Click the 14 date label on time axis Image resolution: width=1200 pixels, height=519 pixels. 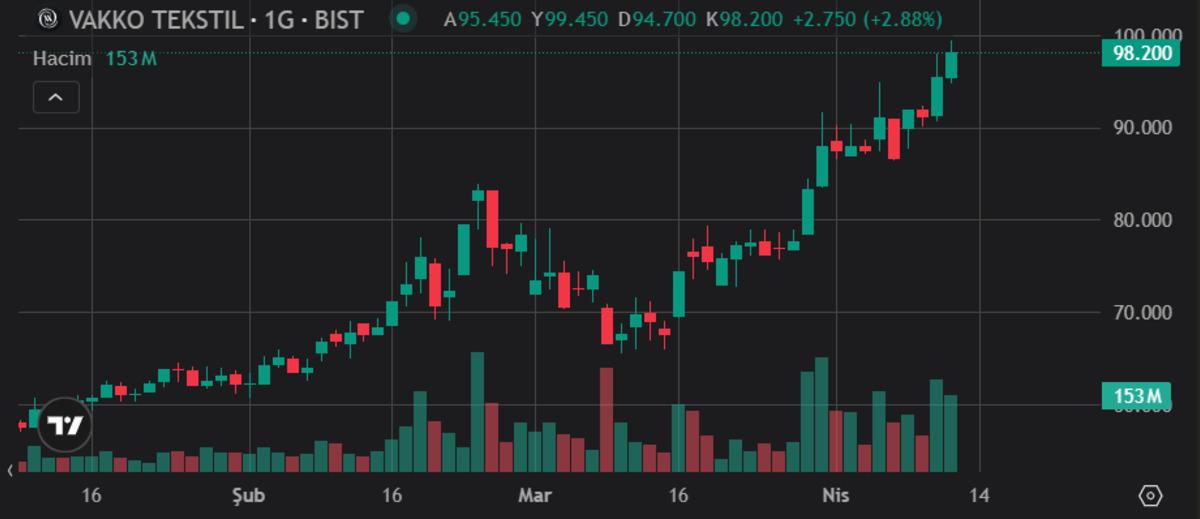coord(978,496)
